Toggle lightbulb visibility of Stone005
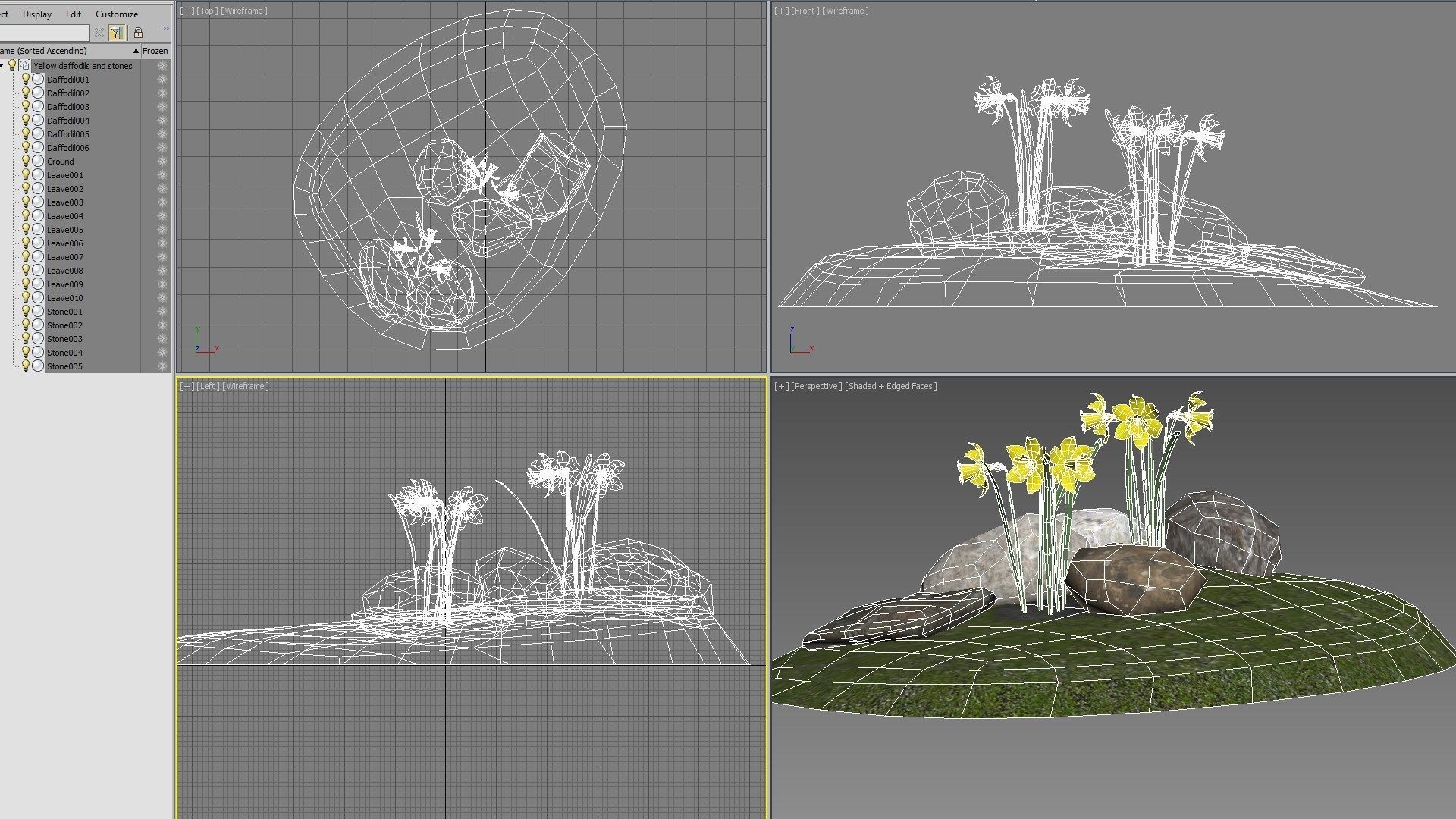 25,366
